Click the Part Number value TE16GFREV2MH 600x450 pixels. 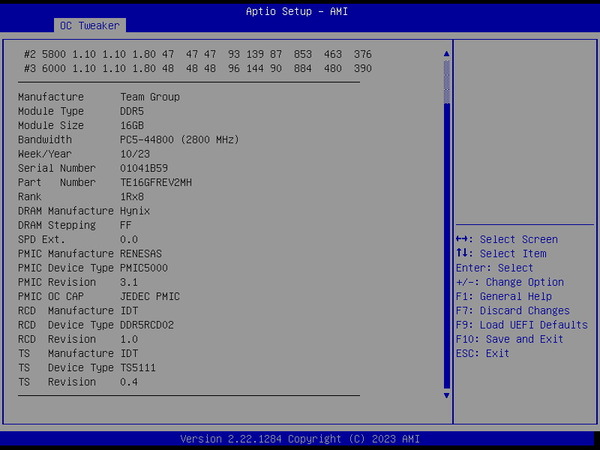(156, 183)
